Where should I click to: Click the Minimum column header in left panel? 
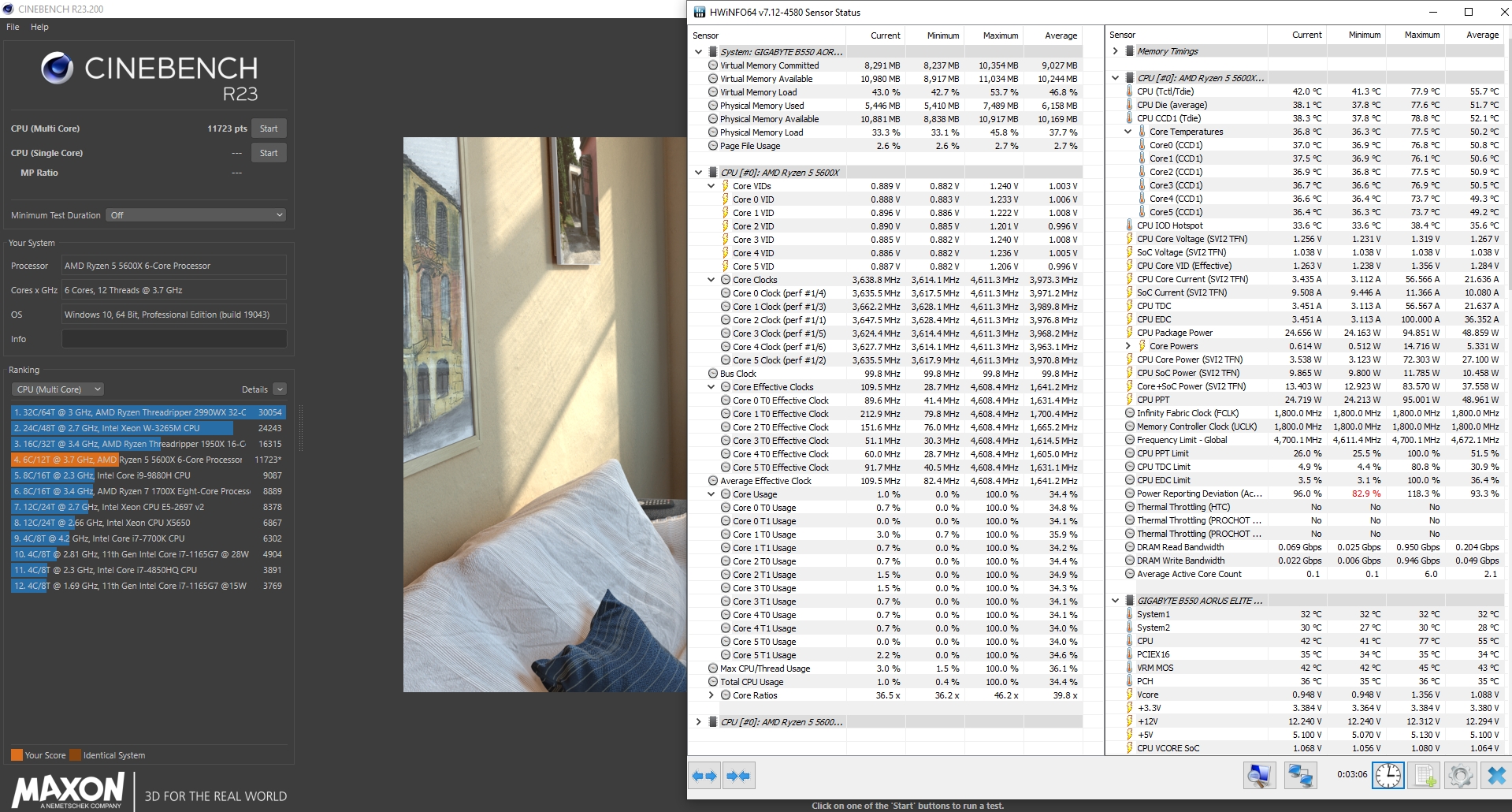[x=934, y=35]
